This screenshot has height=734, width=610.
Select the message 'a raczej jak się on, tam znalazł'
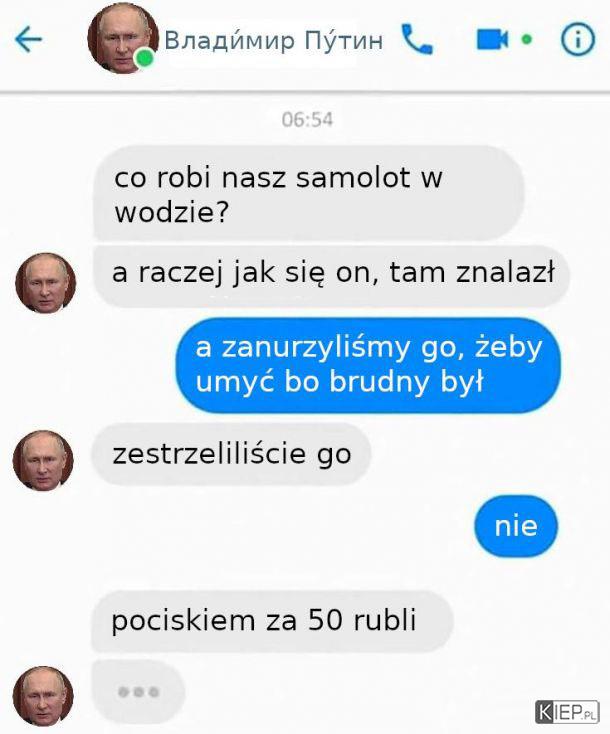pos(331,275)
